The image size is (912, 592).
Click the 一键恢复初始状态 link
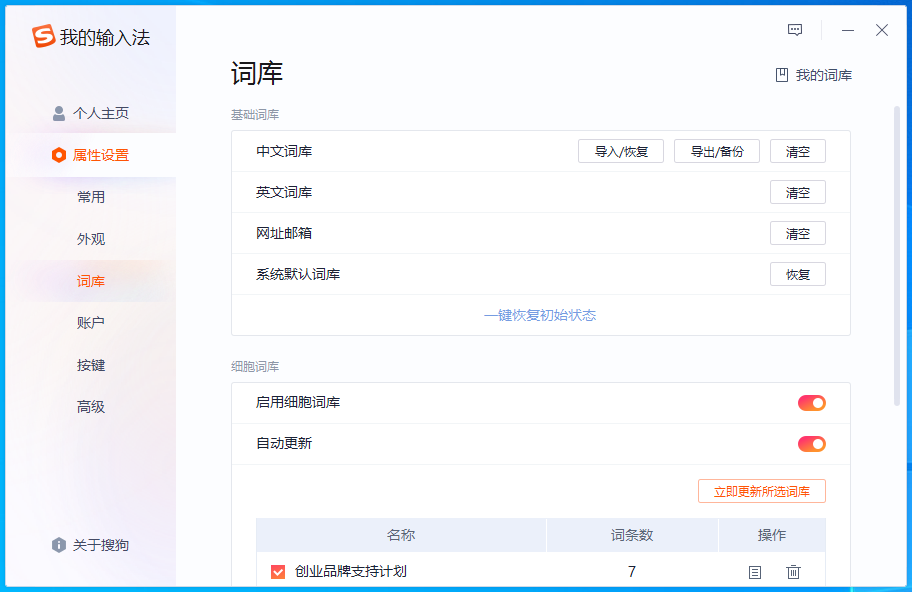(540, 315)
